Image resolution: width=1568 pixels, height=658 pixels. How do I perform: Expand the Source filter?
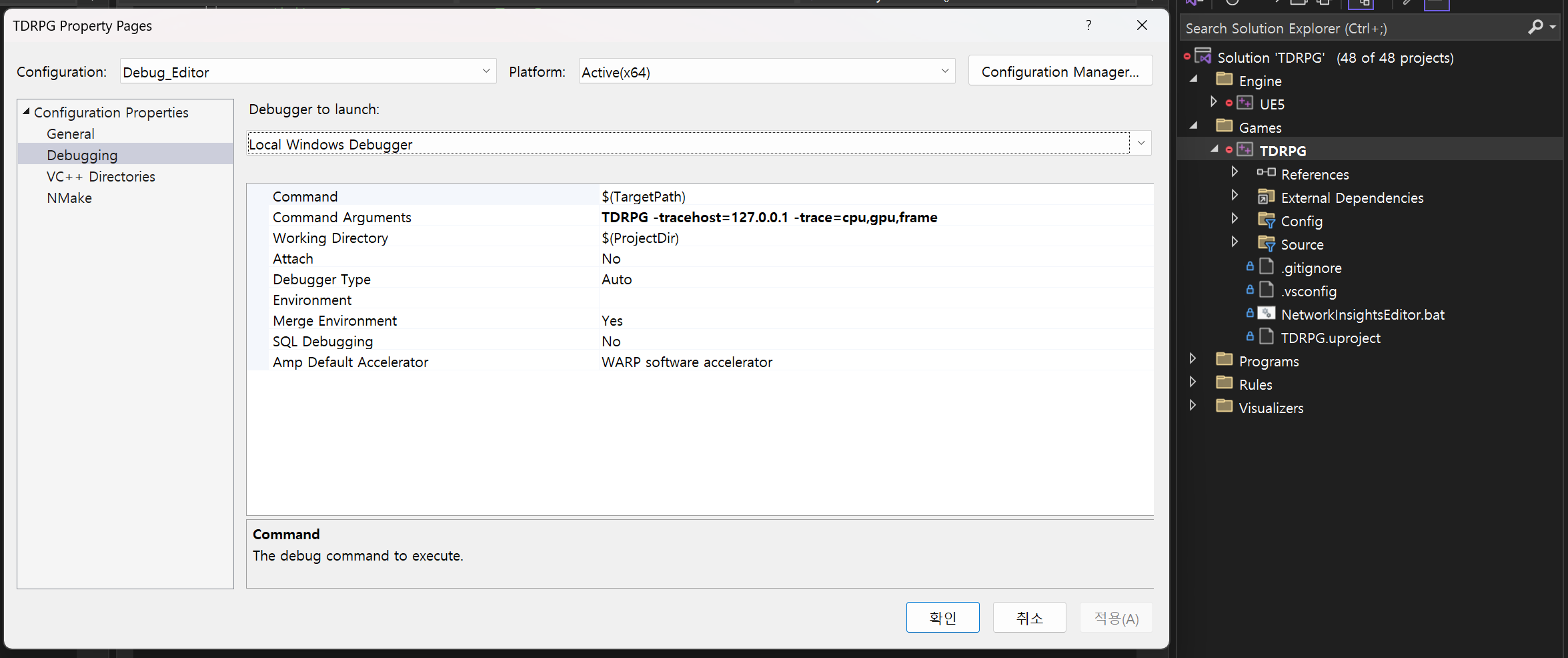coord(1235,242)
